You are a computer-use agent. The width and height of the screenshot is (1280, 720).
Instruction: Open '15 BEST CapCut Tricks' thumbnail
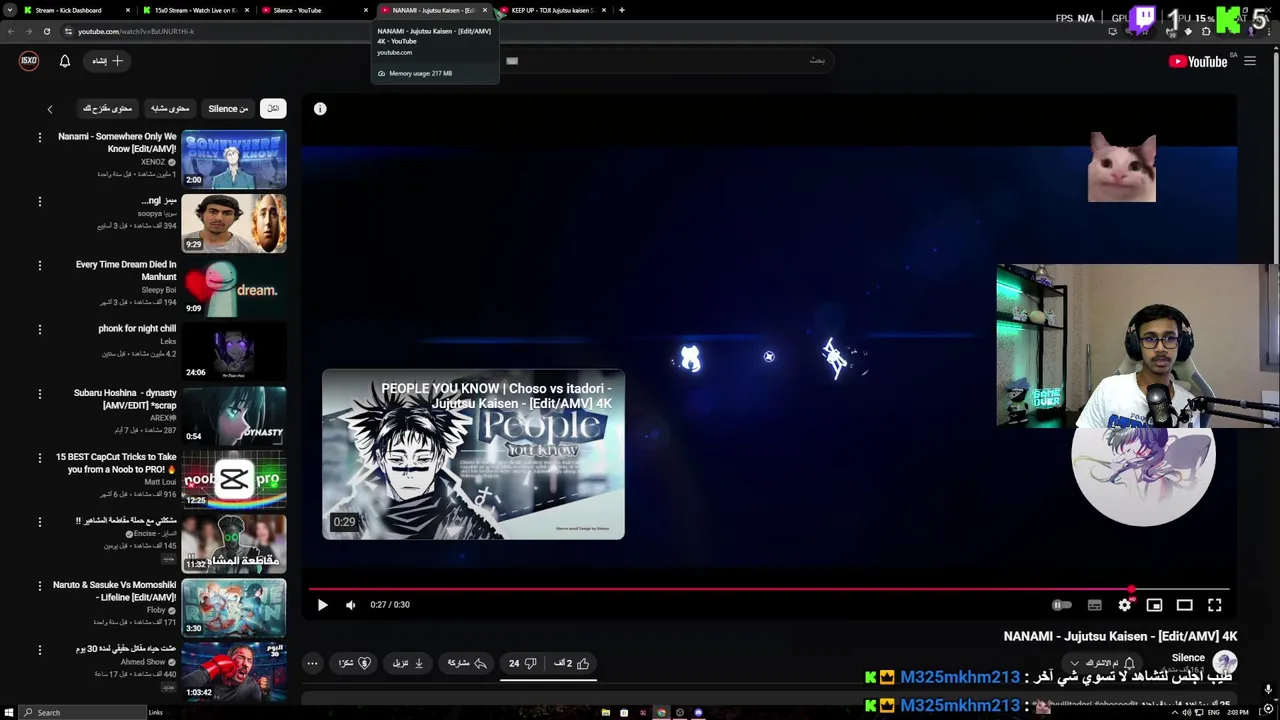[234, 479]
